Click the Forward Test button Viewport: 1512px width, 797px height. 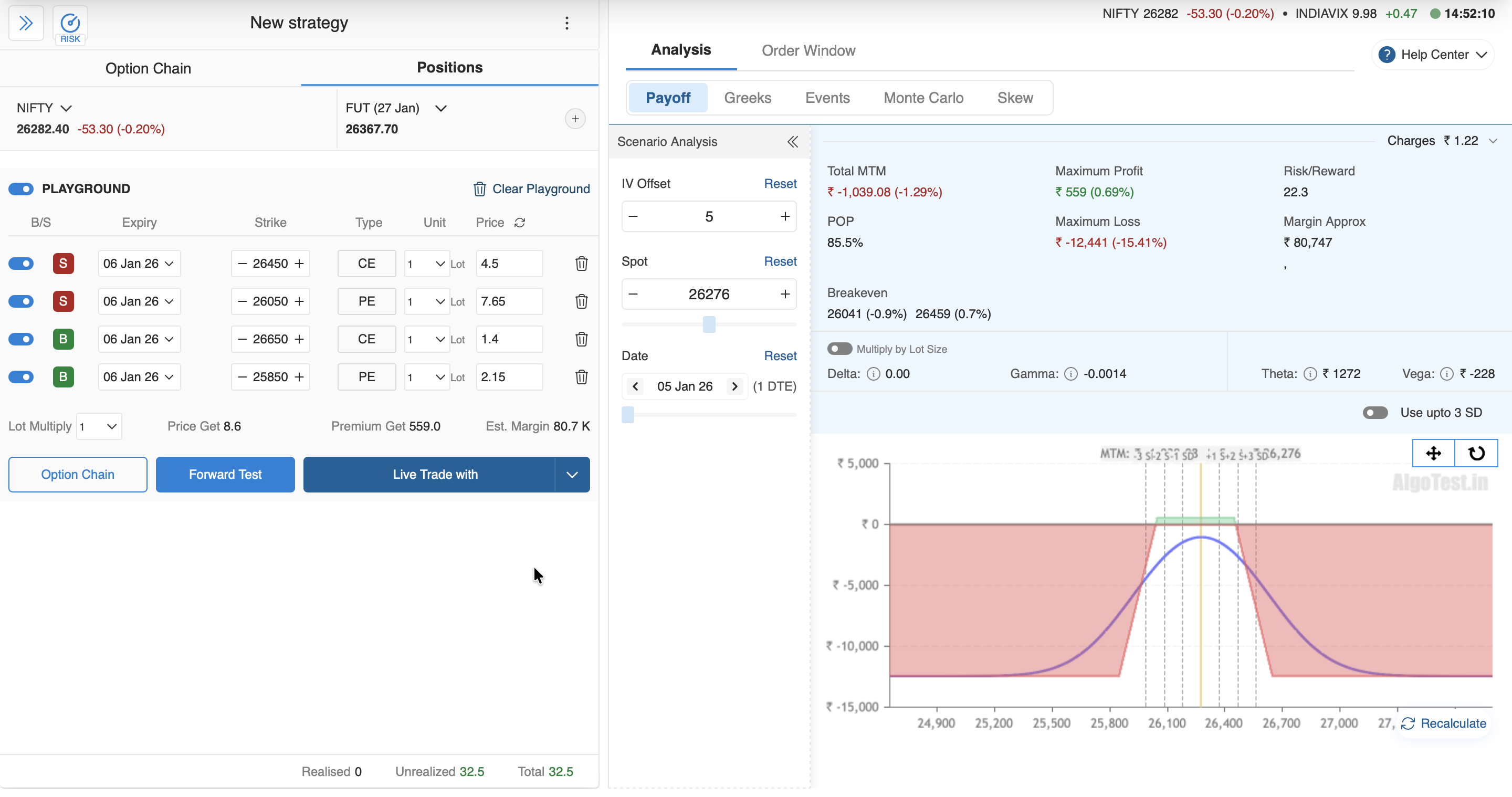pyautogui.click(x=225, y=474)
